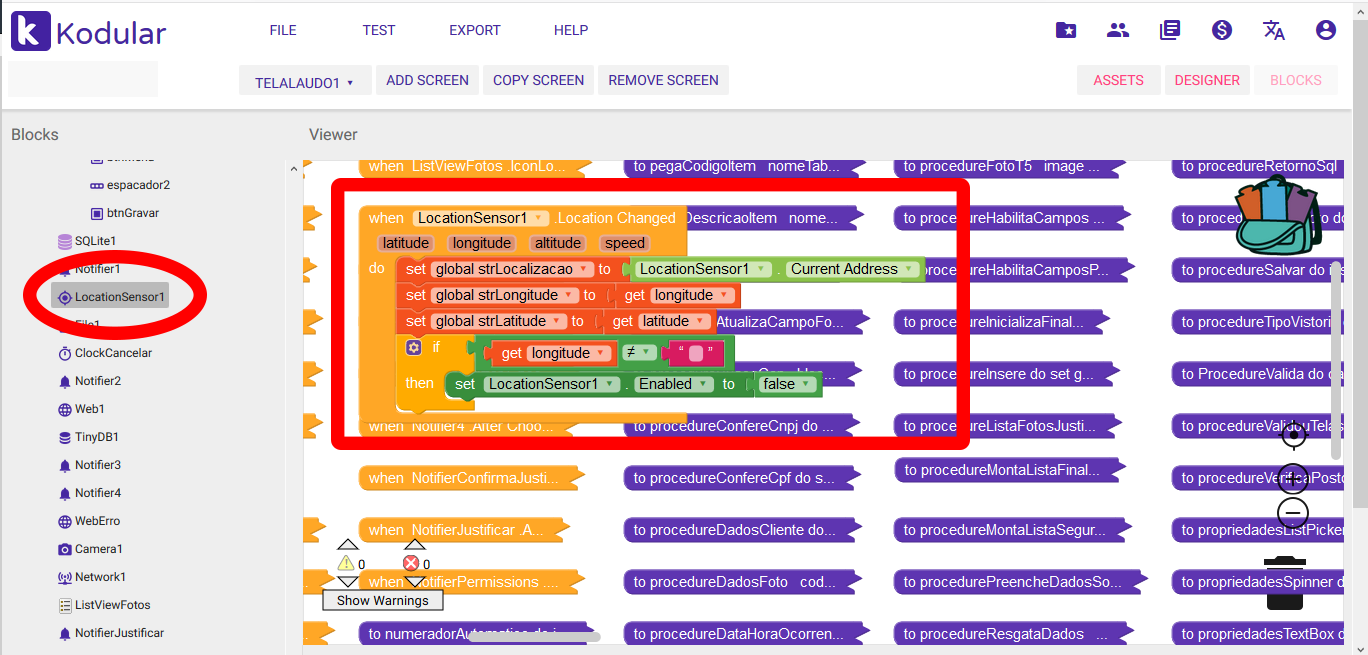Click the speed parameter on the event block

pyautogui.click(x=624, y=243)
